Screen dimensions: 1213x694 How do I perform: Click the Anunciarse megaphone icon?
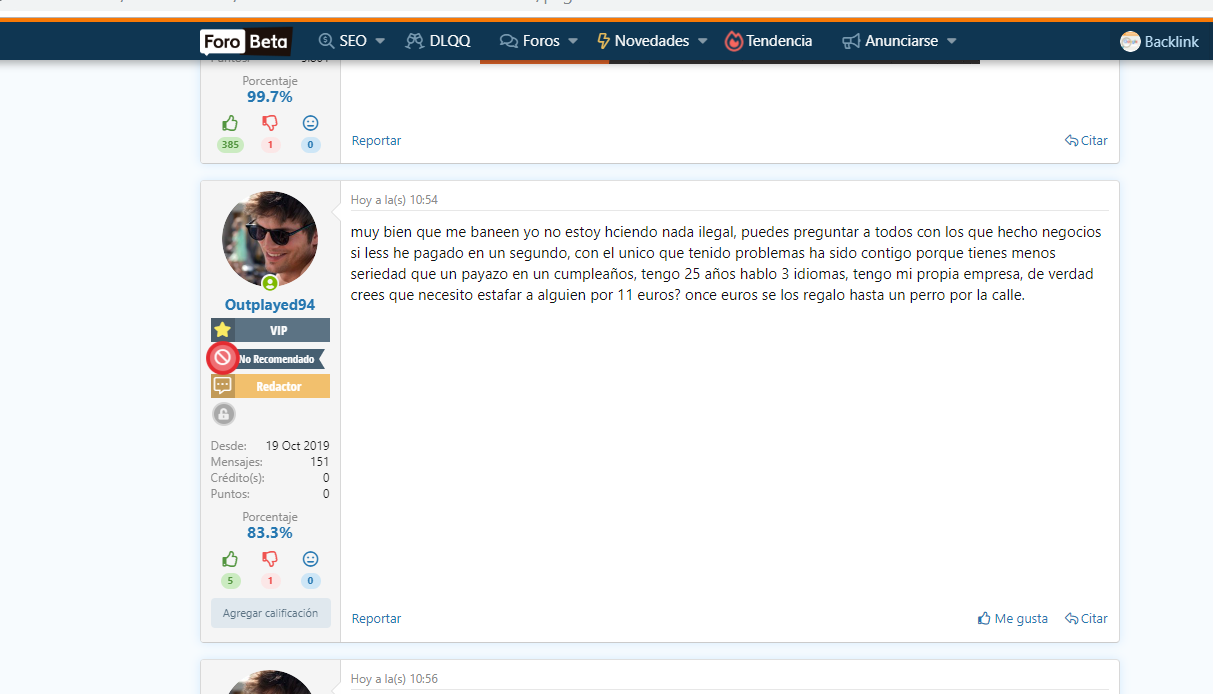pos(851,41)
